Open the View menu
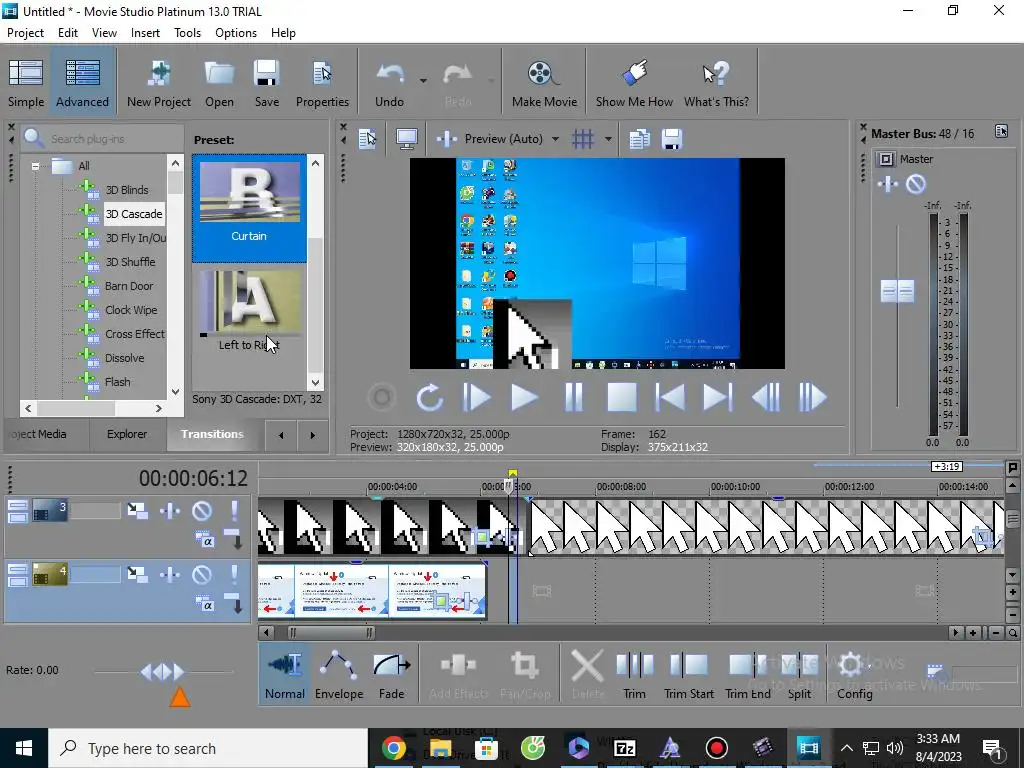 [104, 33]
